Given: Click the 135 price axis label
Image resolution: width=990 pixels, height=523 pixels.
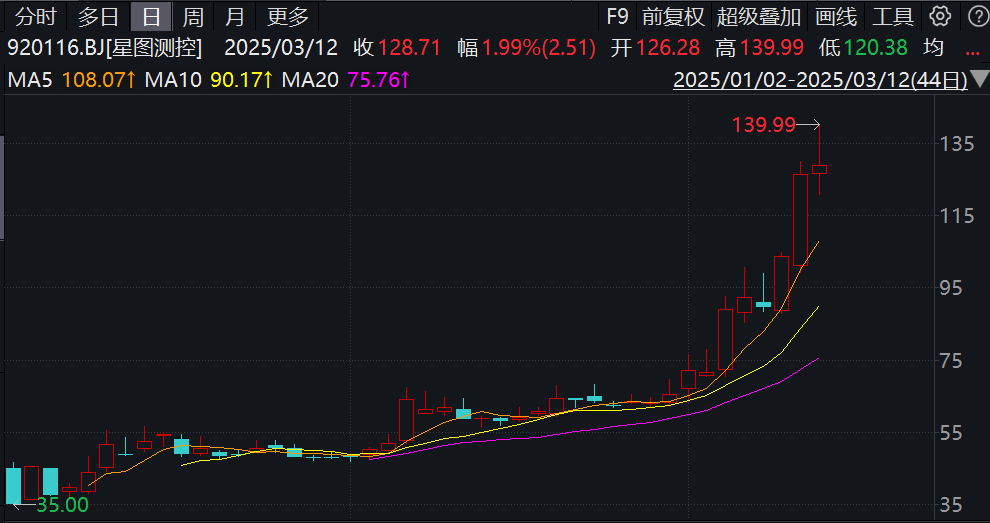Looking at the screenshot, I should [x=957, y=144].
